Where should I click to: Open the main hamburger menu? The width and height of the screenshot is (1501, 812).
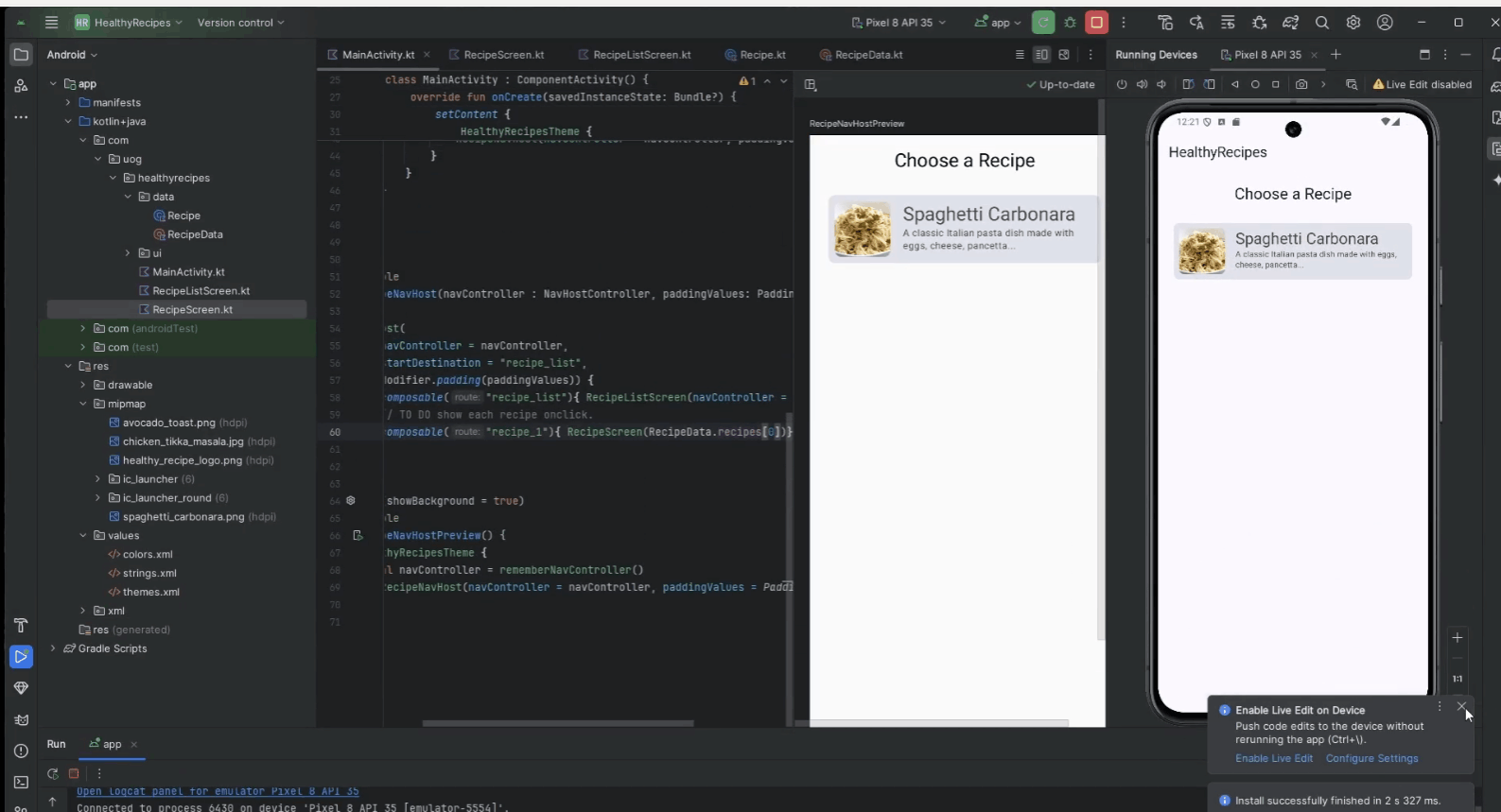point(51,23)
